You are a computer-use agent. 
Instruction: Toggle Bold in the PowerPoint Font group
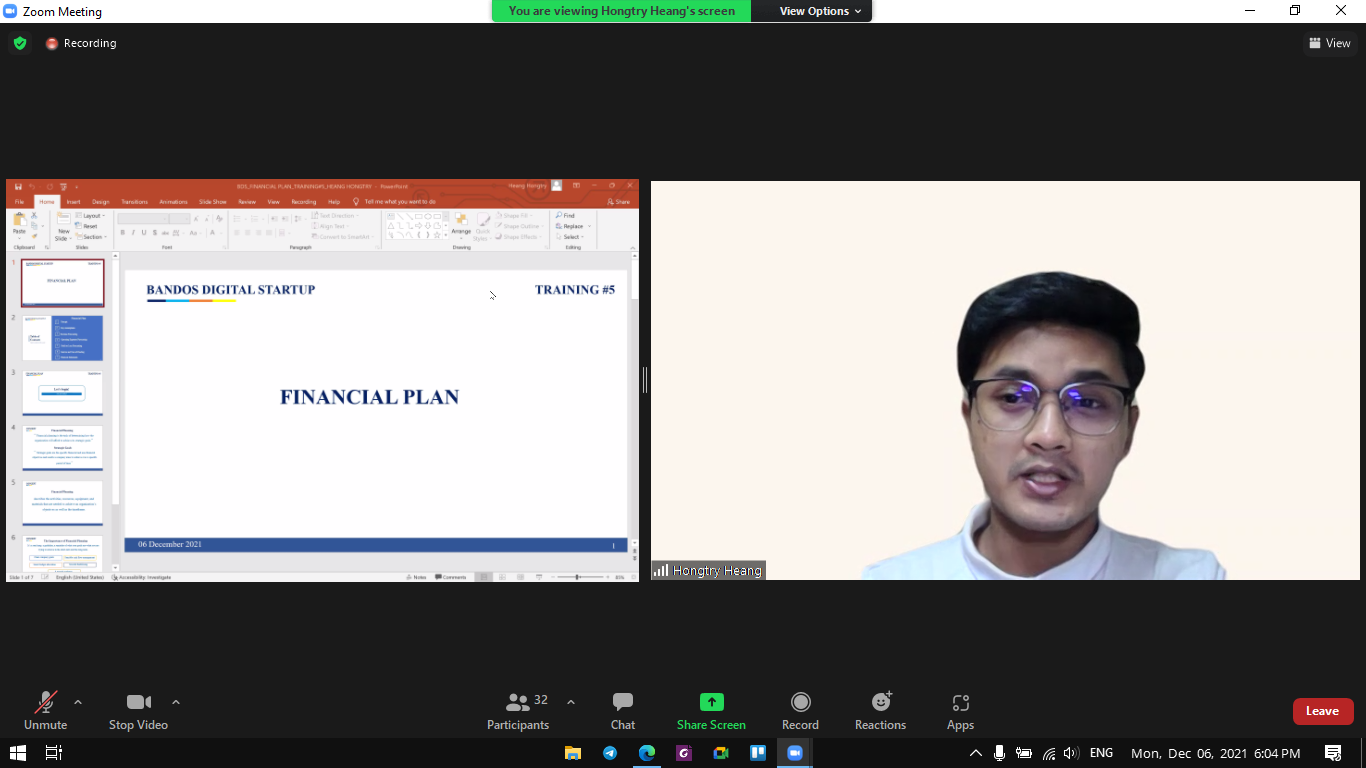pyautogui.click(x=122, y=232)
